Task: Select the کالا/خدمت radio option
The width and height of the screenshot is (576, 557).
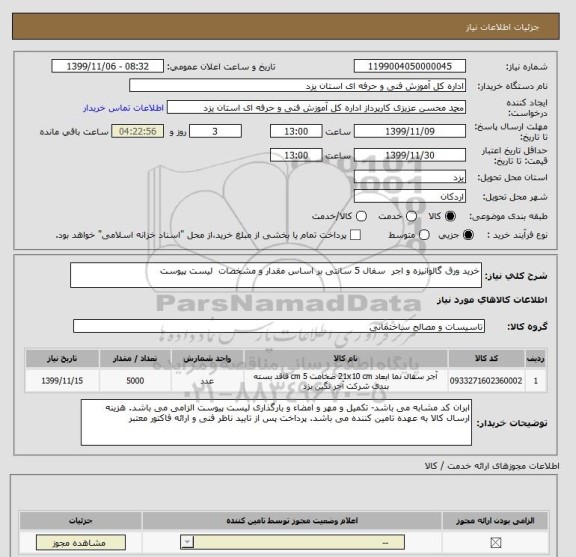Action: [x=361, y=216]
